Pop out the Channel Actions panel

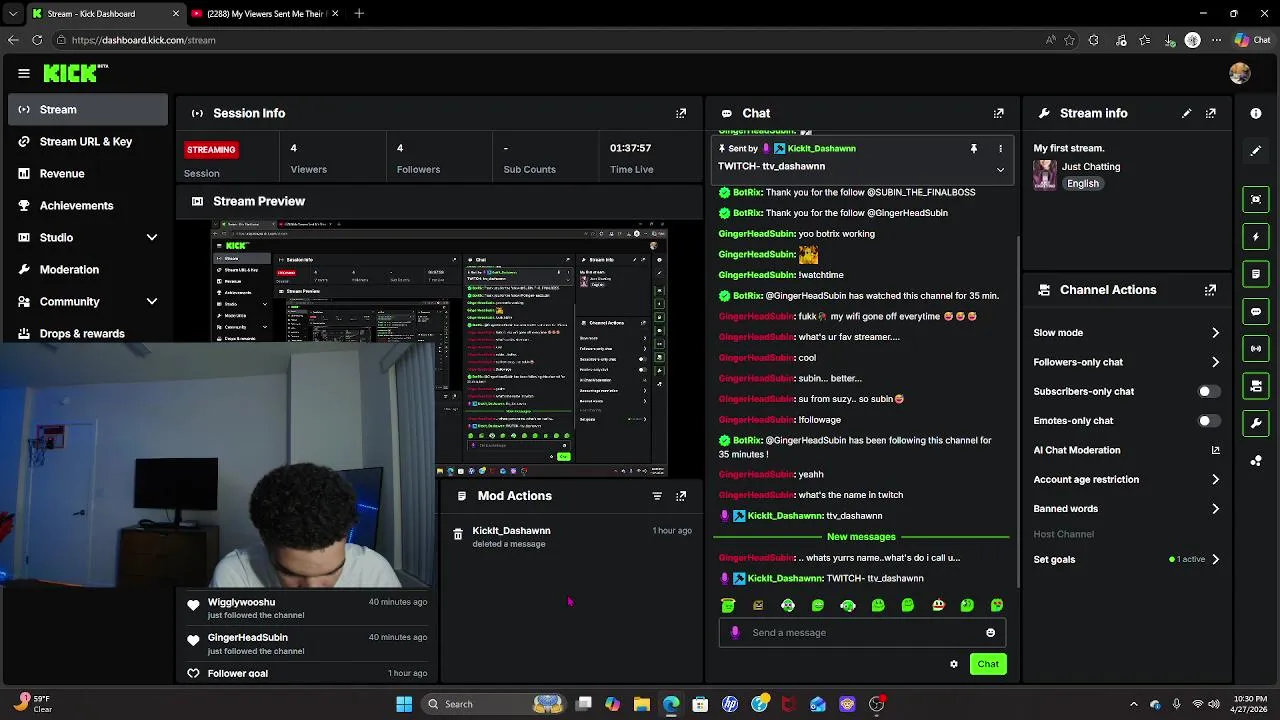coord(1210,290)
